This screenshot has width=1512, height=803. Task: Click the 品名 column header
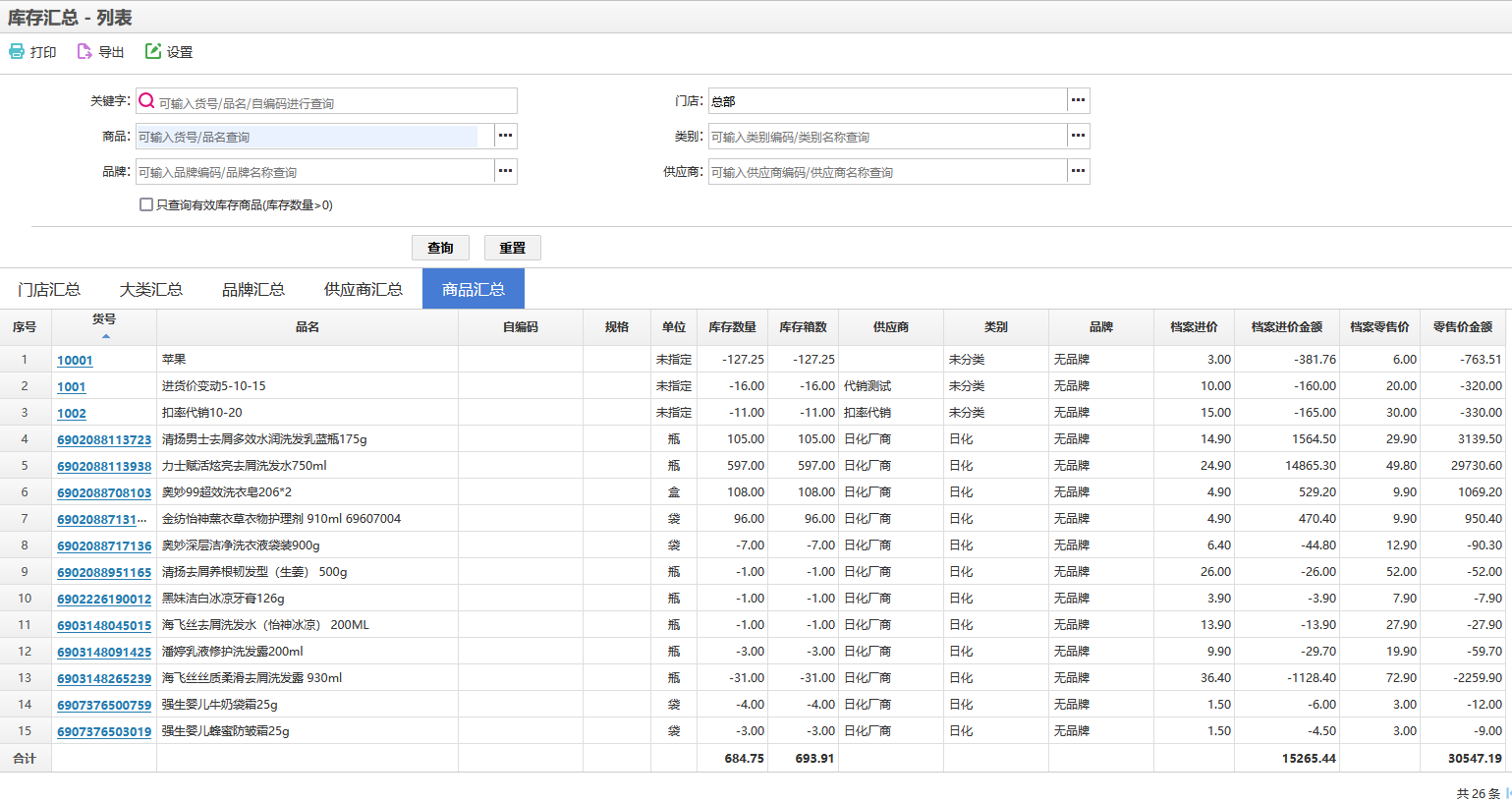click(308, 327)
